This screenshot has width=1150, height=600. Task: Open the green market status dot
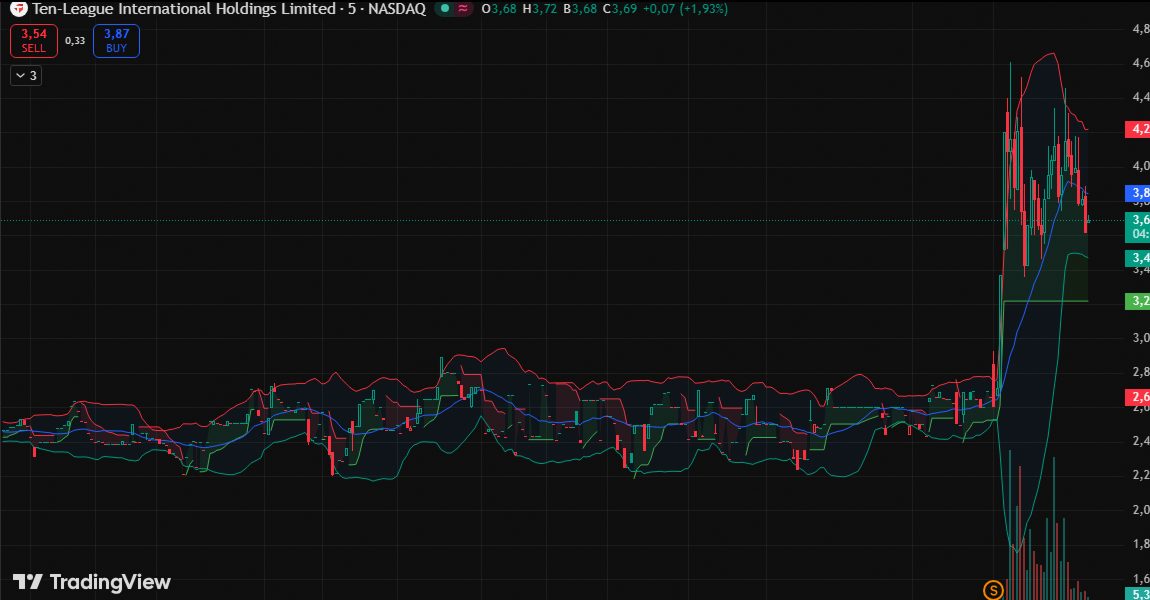coord(444,9)
